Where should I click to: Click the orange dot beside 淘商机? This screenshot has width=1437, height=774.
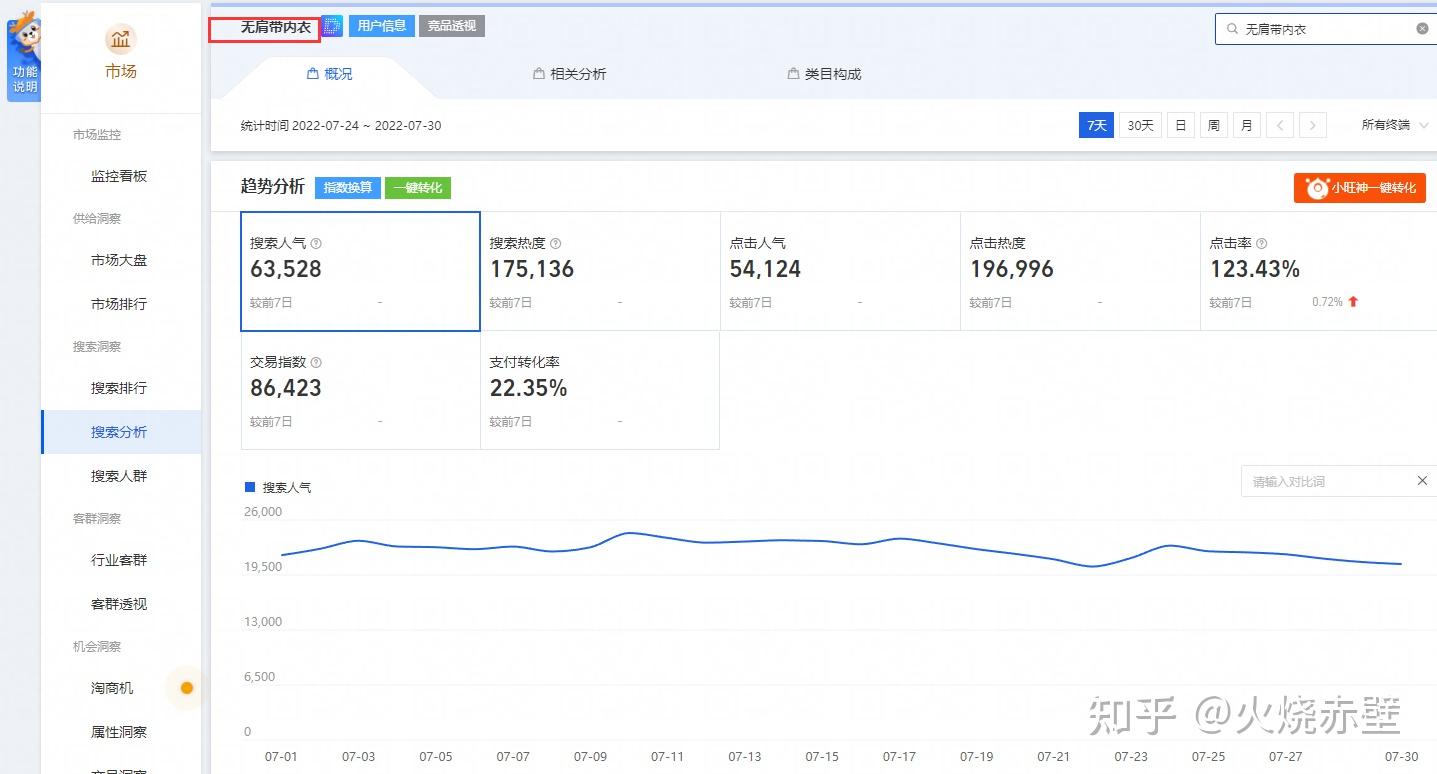point(186,688)
